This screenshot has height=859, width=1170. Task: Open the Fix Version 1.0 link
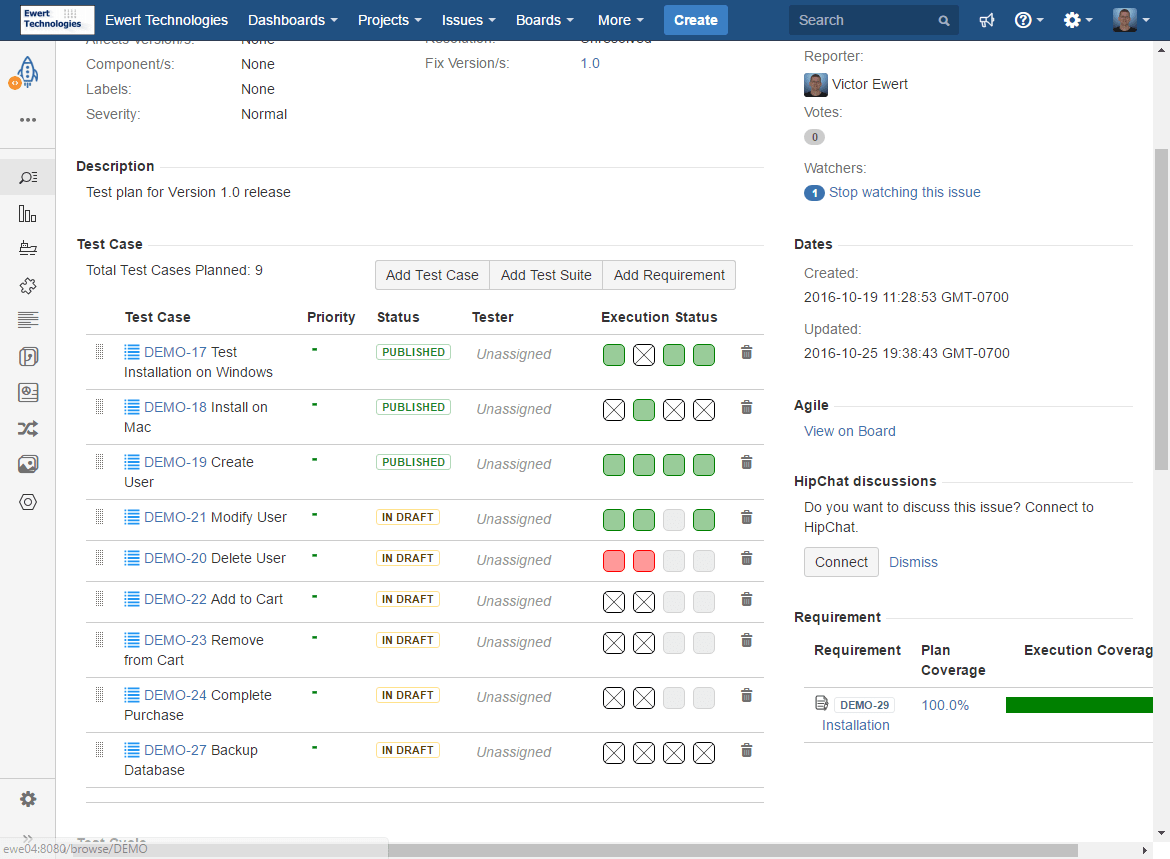(x=590, y=63)
